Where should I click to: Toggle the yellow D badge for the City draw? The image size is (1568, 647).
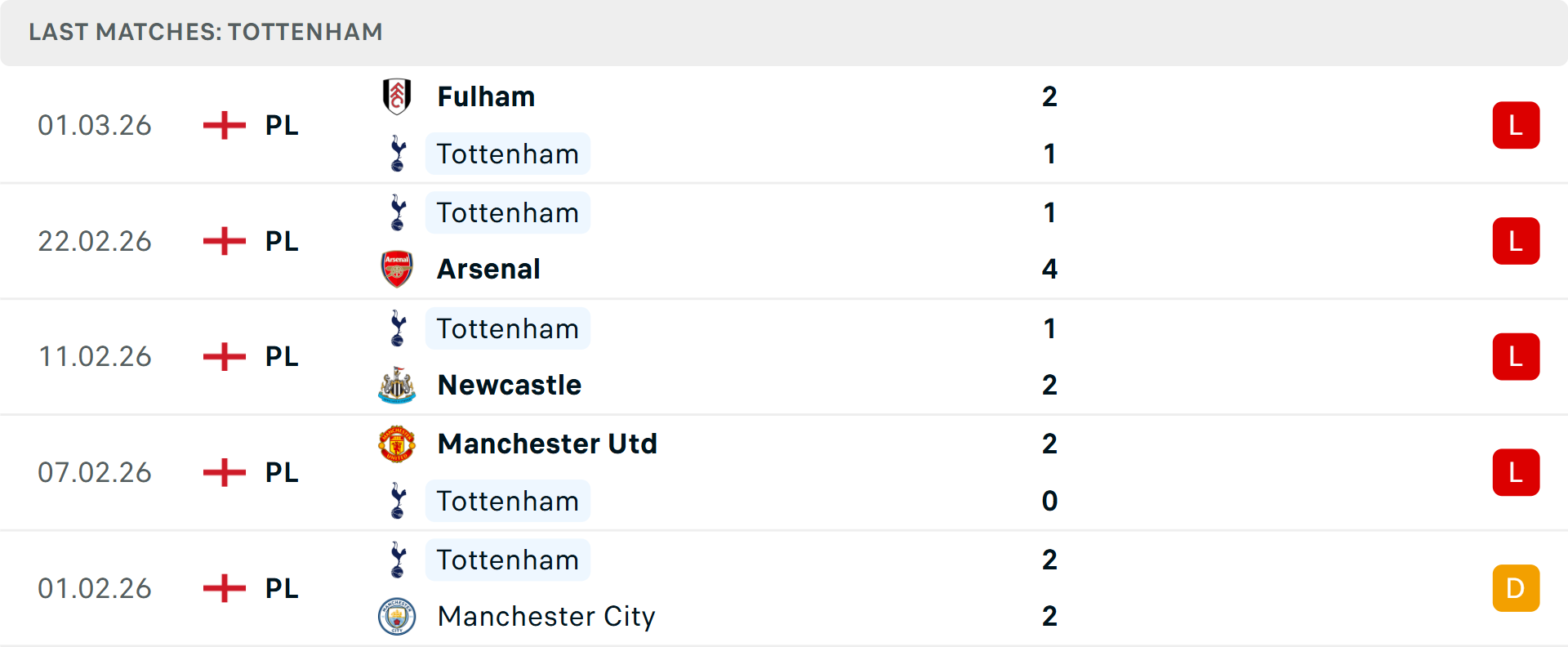point(1516,588)
